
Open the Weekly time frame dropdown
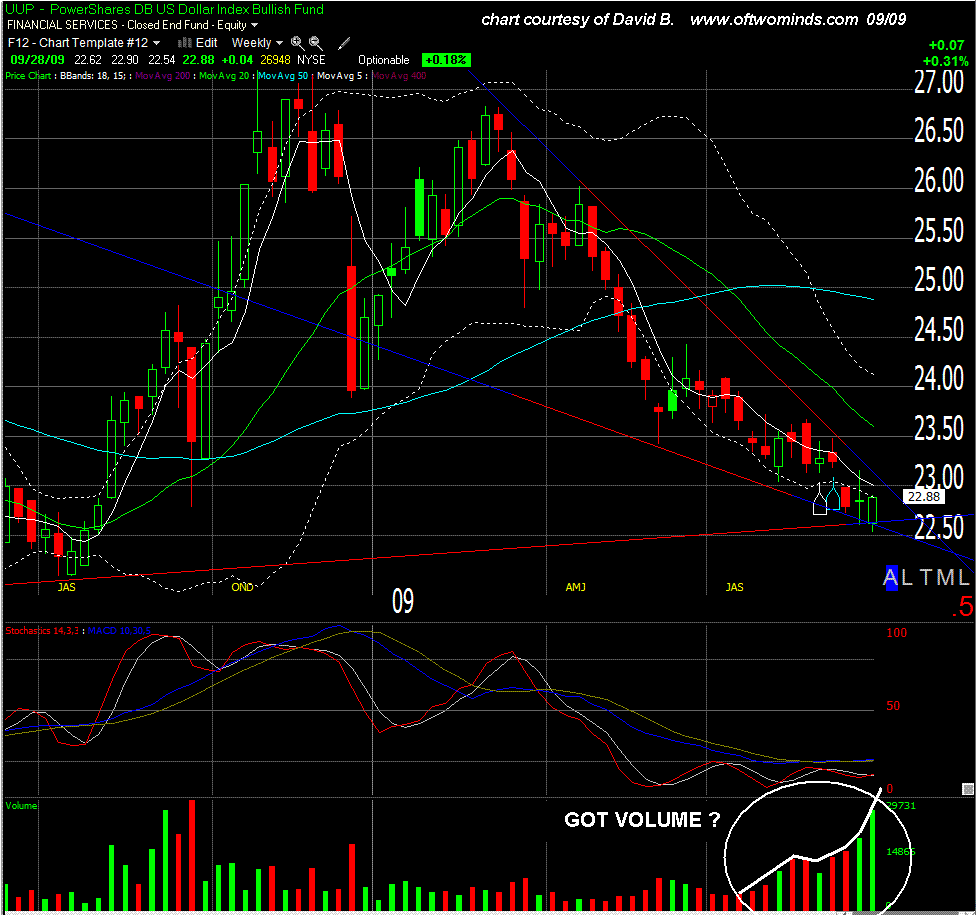pyautogui.click(x=257, y=43)
